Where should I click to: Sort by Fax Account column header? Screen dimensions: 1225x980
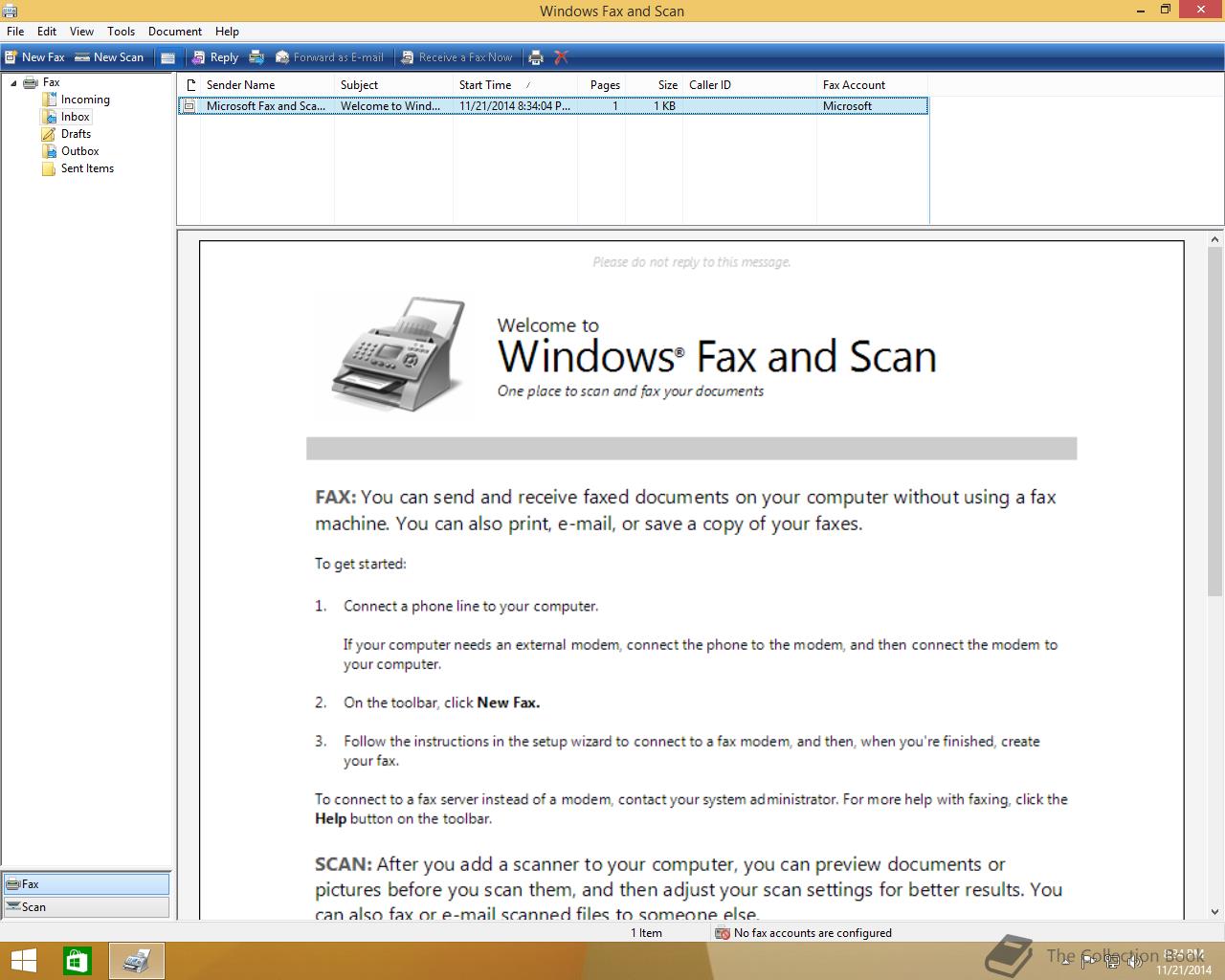tap(872, 85)
